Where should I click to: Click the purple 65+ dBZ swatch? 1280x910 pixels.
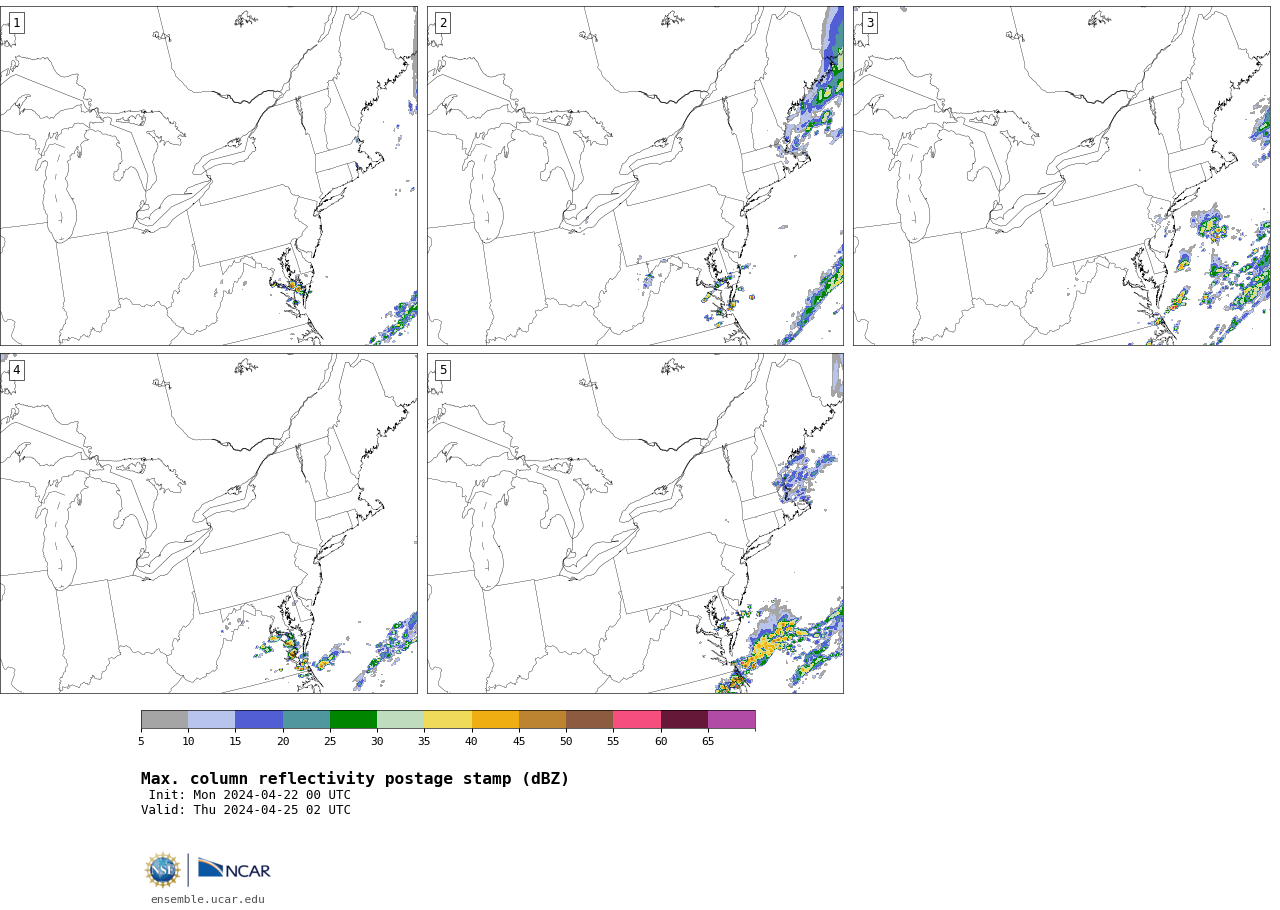pyautogui.click(x=732, y=720)
